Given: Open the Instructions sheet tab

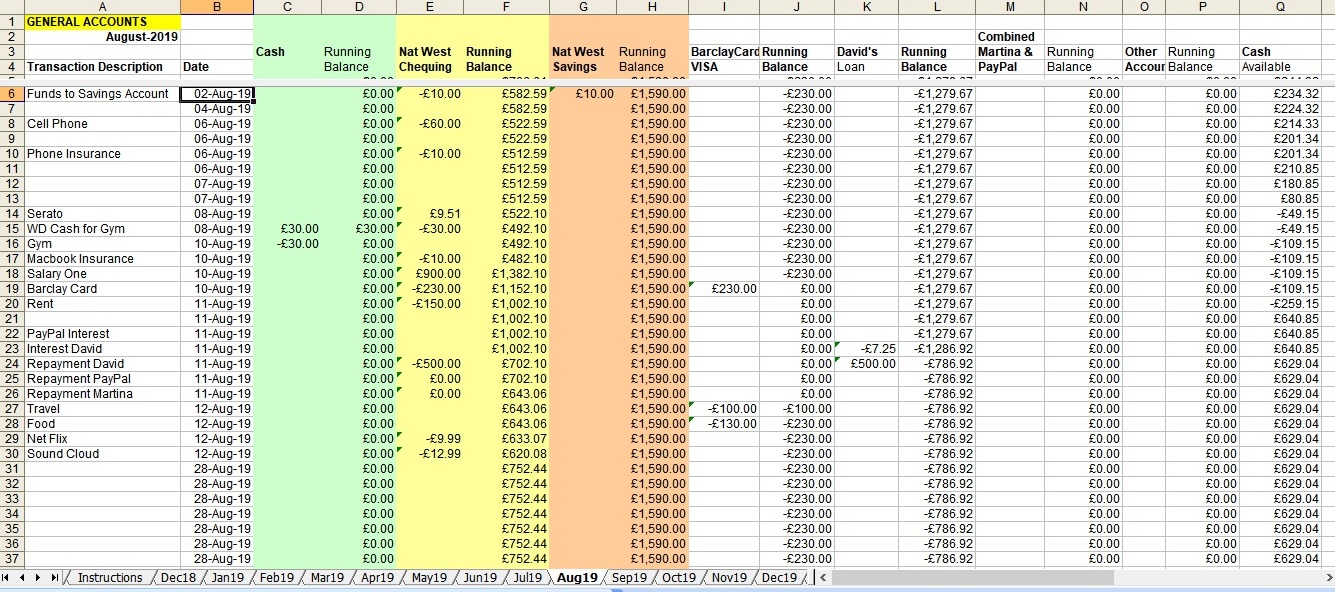Looking at the screenshot, I should point(110,578).
